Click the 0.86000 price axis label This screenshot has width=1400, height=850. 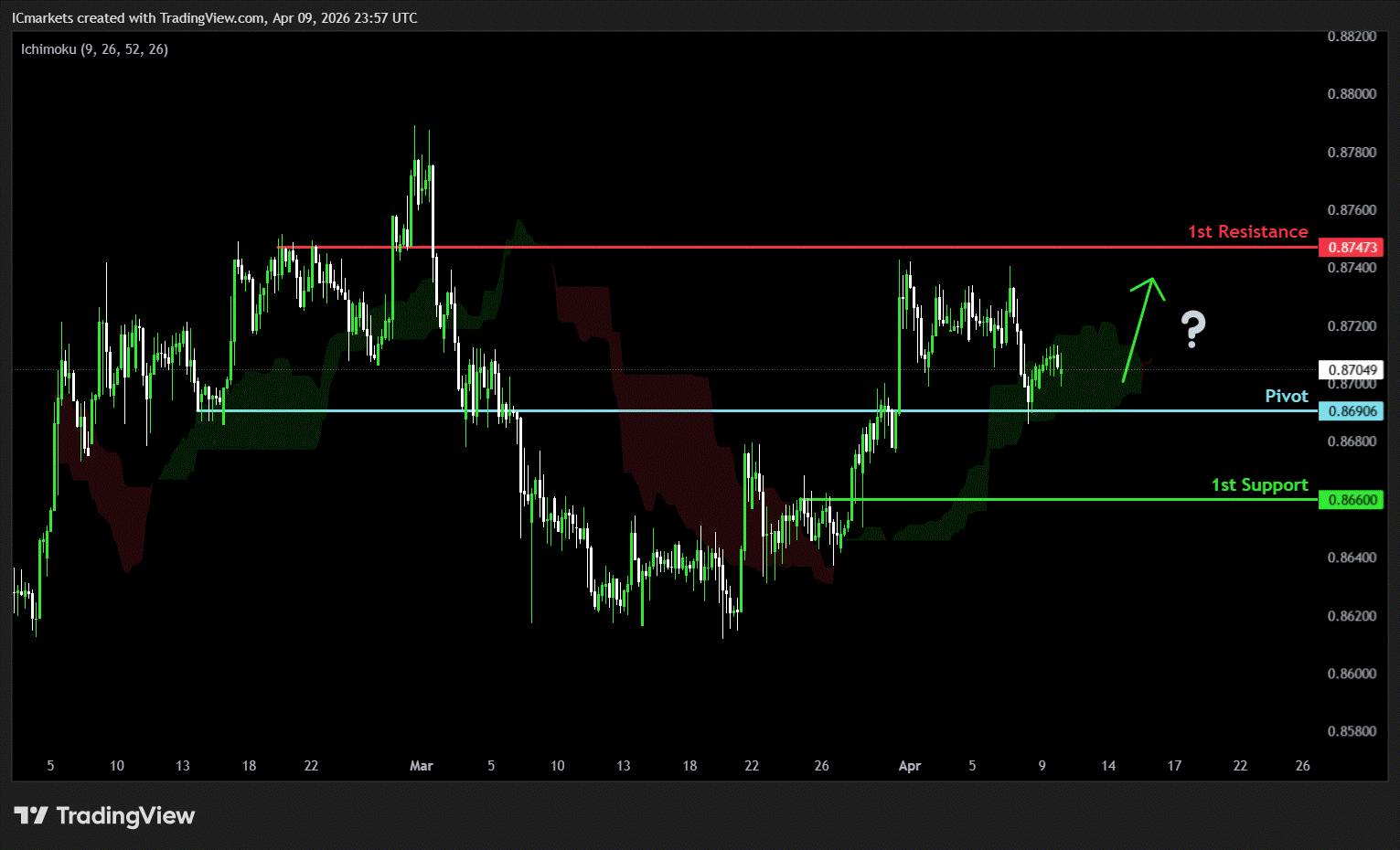[x=1352, y=674]
